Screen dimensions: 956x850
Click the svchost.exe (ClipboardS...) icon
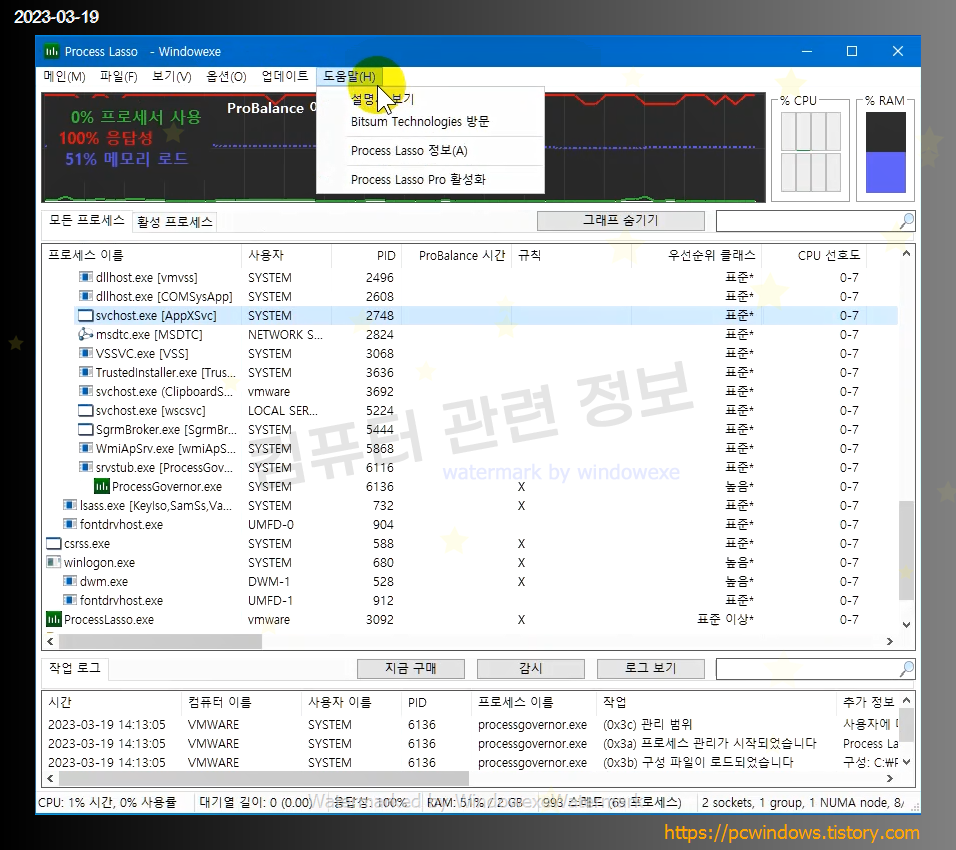[x=85, y=391]
